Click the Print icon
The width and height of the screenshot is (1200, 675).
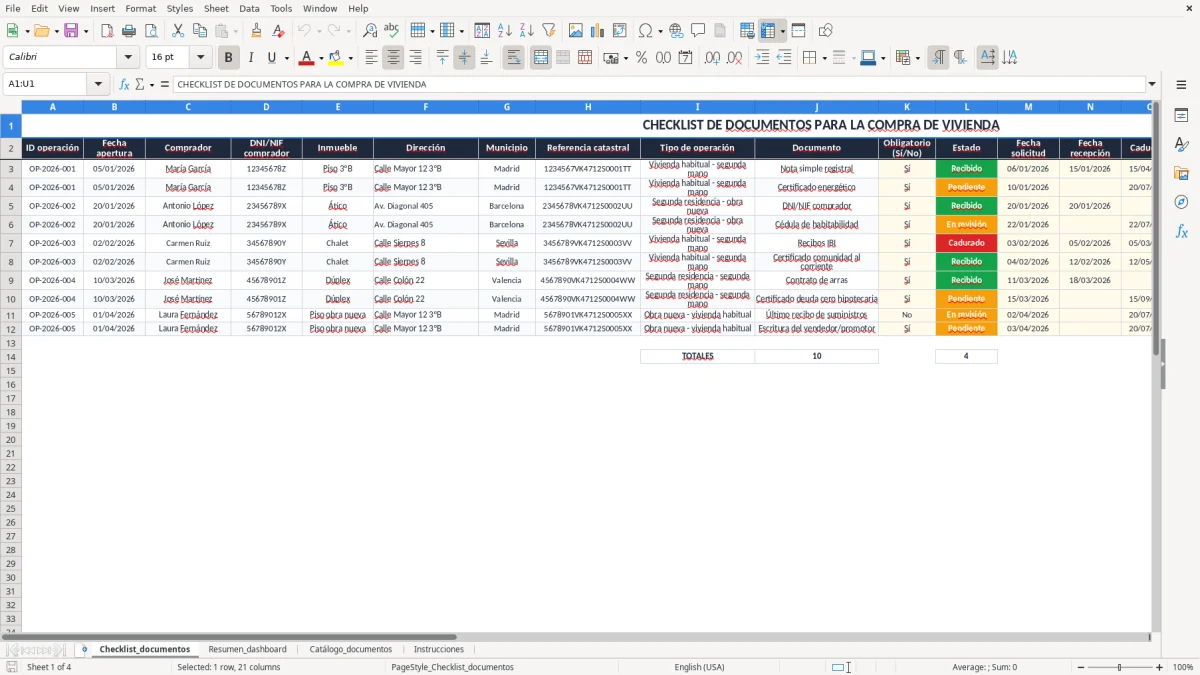coord(129,31)
